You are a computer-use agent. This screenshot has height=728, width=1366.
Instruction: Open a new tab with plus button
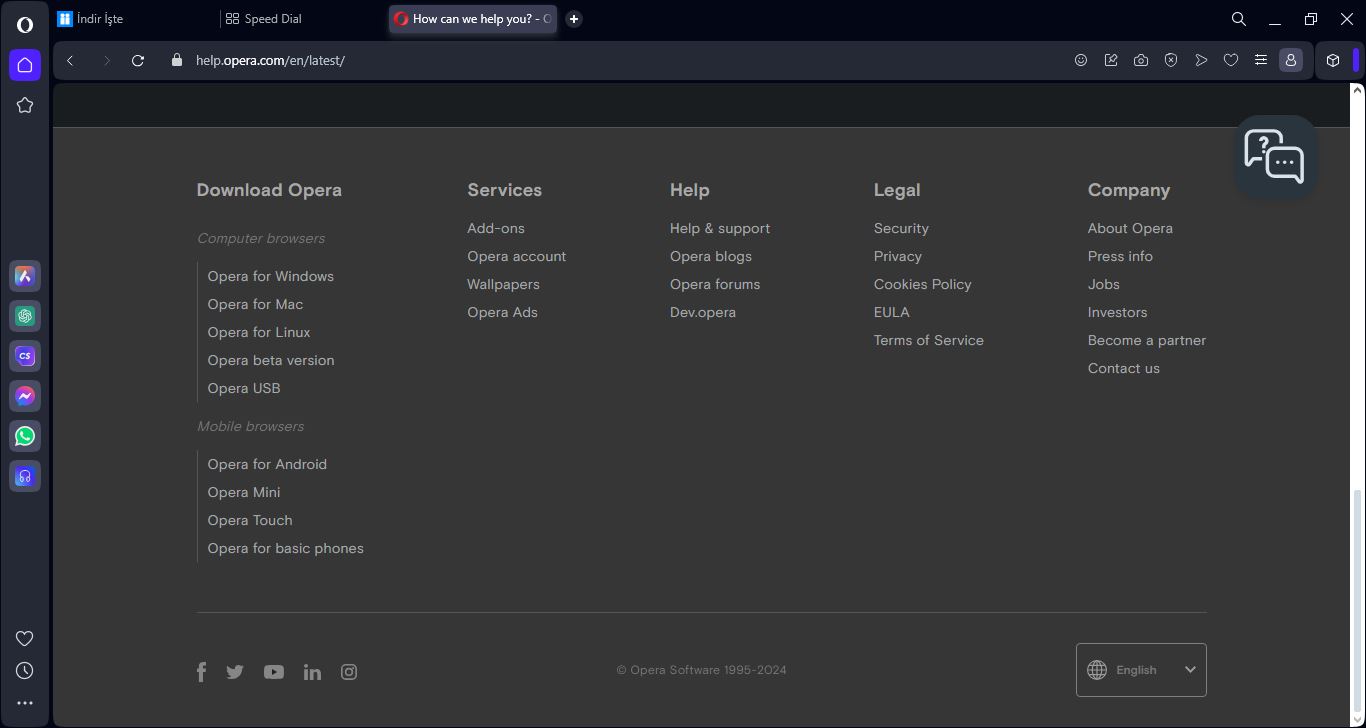click(574, 19)
